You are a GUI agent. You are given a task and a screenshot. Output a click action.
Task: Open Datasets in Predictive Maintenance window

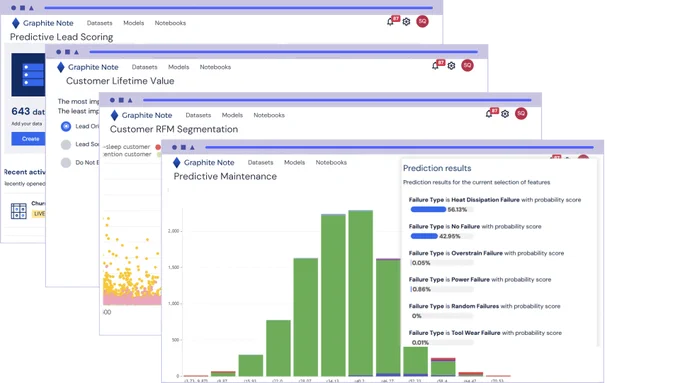[260, 163]
